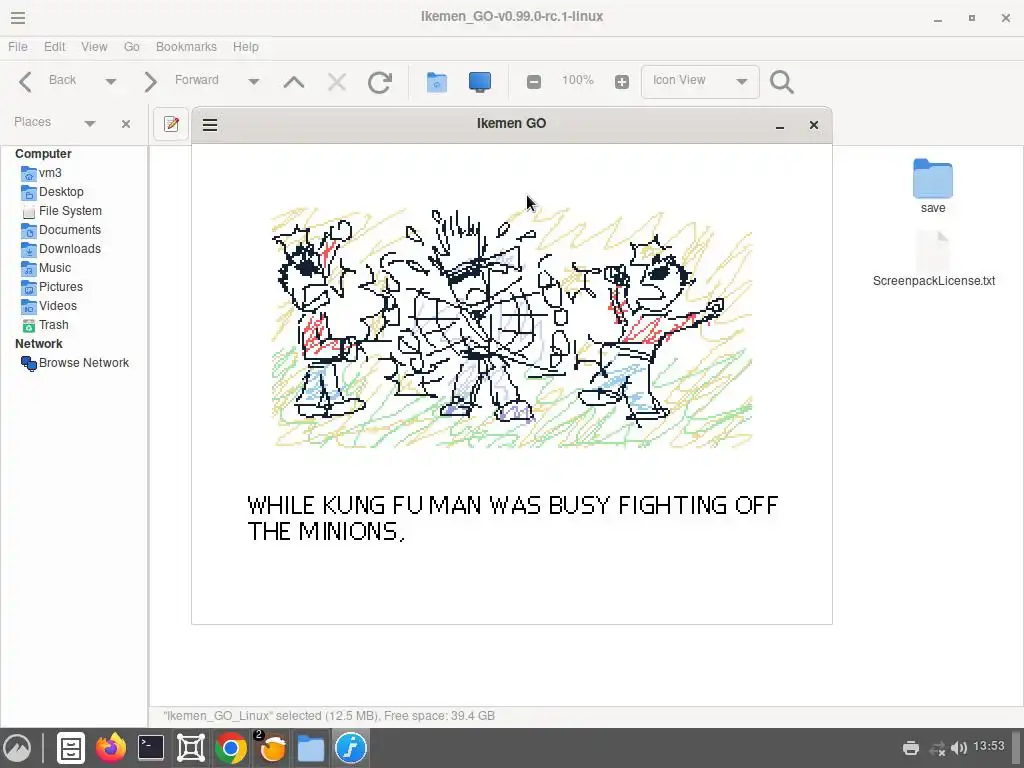
Task: Reload the current folder view
Action: coord(379,82)
